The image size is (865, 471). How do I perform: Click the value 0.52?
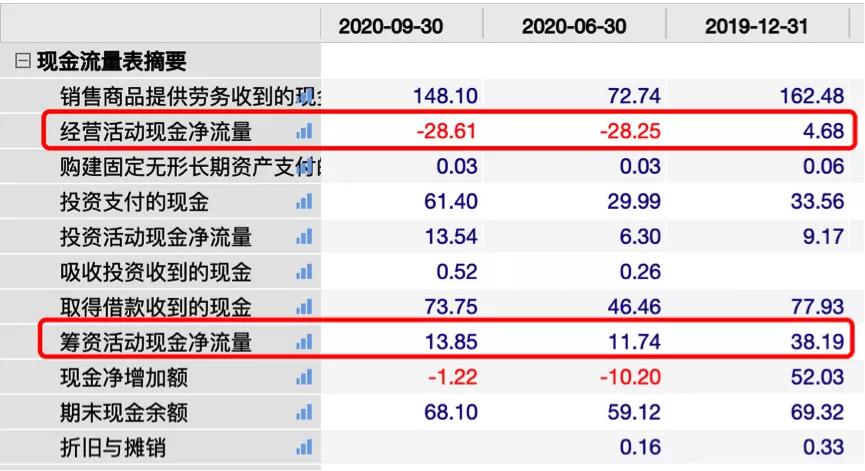[457, 272]
